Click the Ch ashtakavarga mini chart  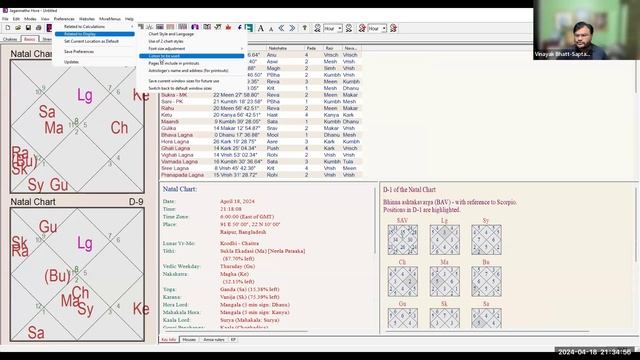(402, 282)
